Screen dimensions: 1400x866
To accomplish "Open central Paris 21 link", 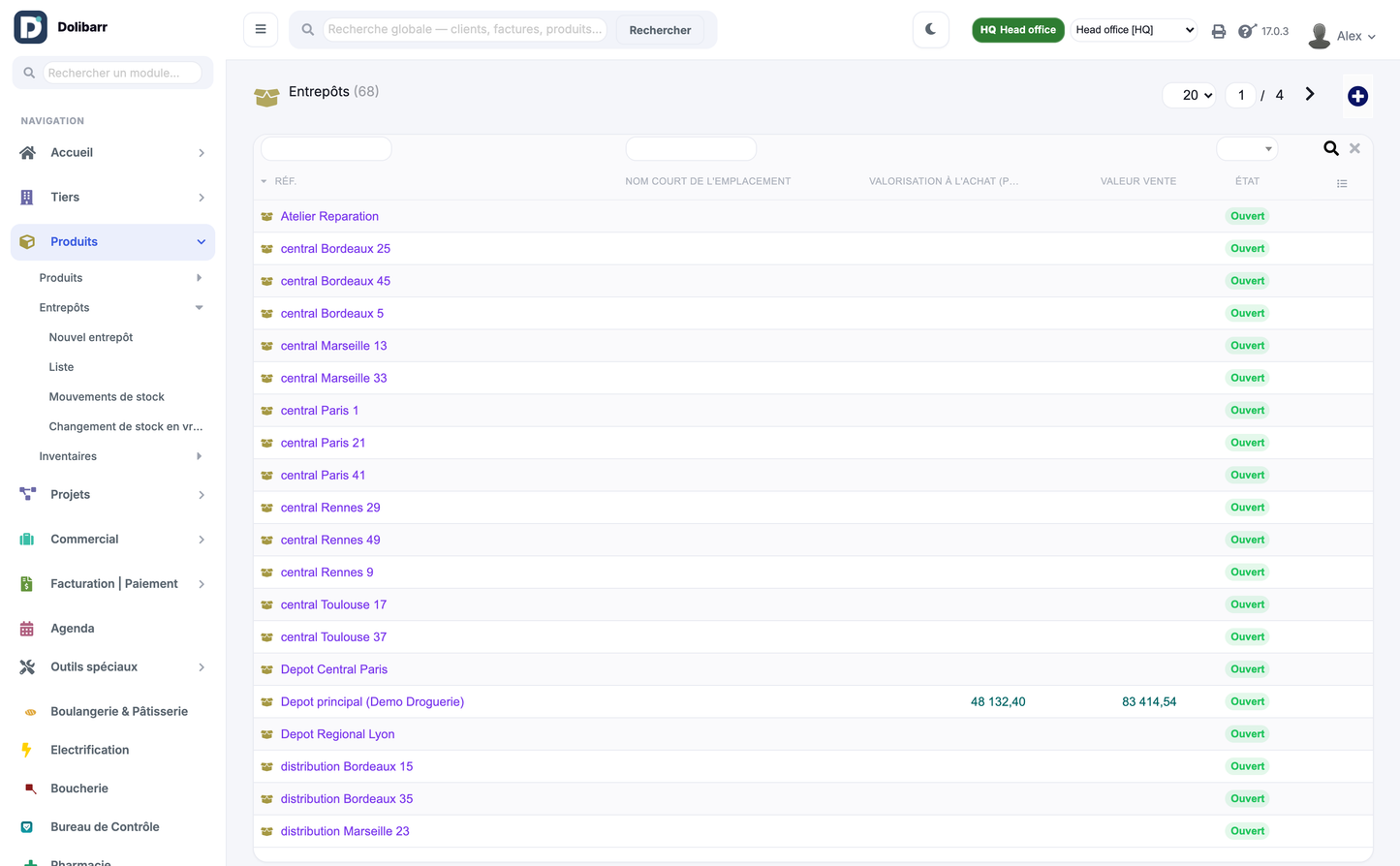I will point(323,443).
